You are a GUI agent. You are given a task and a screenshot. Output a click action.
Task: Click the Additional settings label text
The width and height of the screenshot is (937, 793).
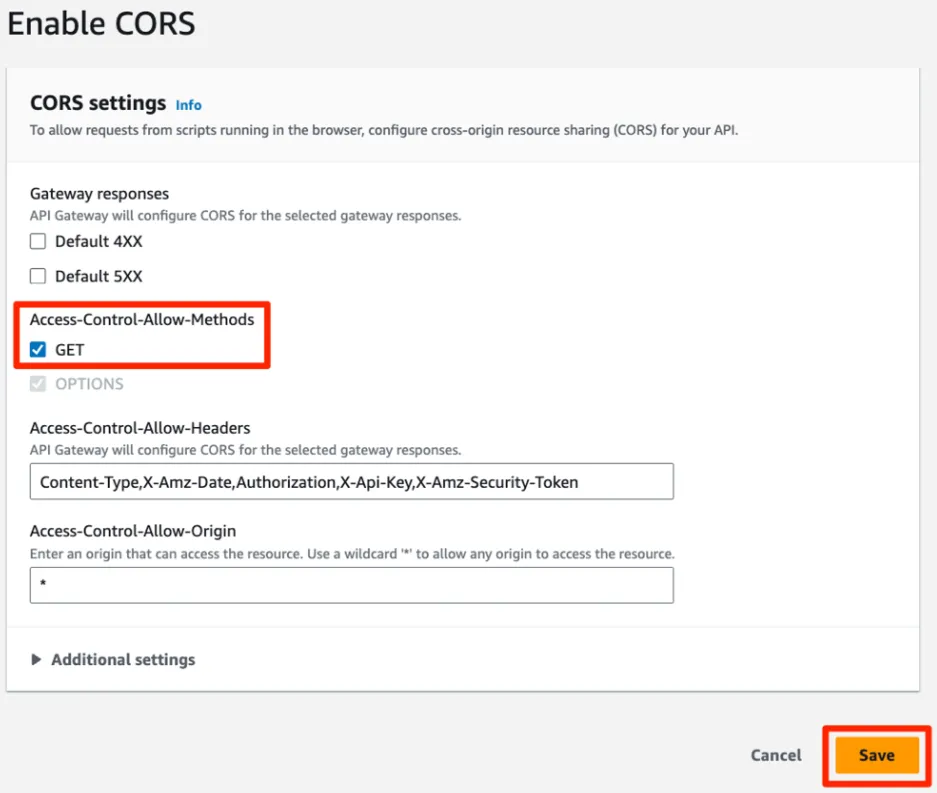pyautogui.click(x=123, y=660)
